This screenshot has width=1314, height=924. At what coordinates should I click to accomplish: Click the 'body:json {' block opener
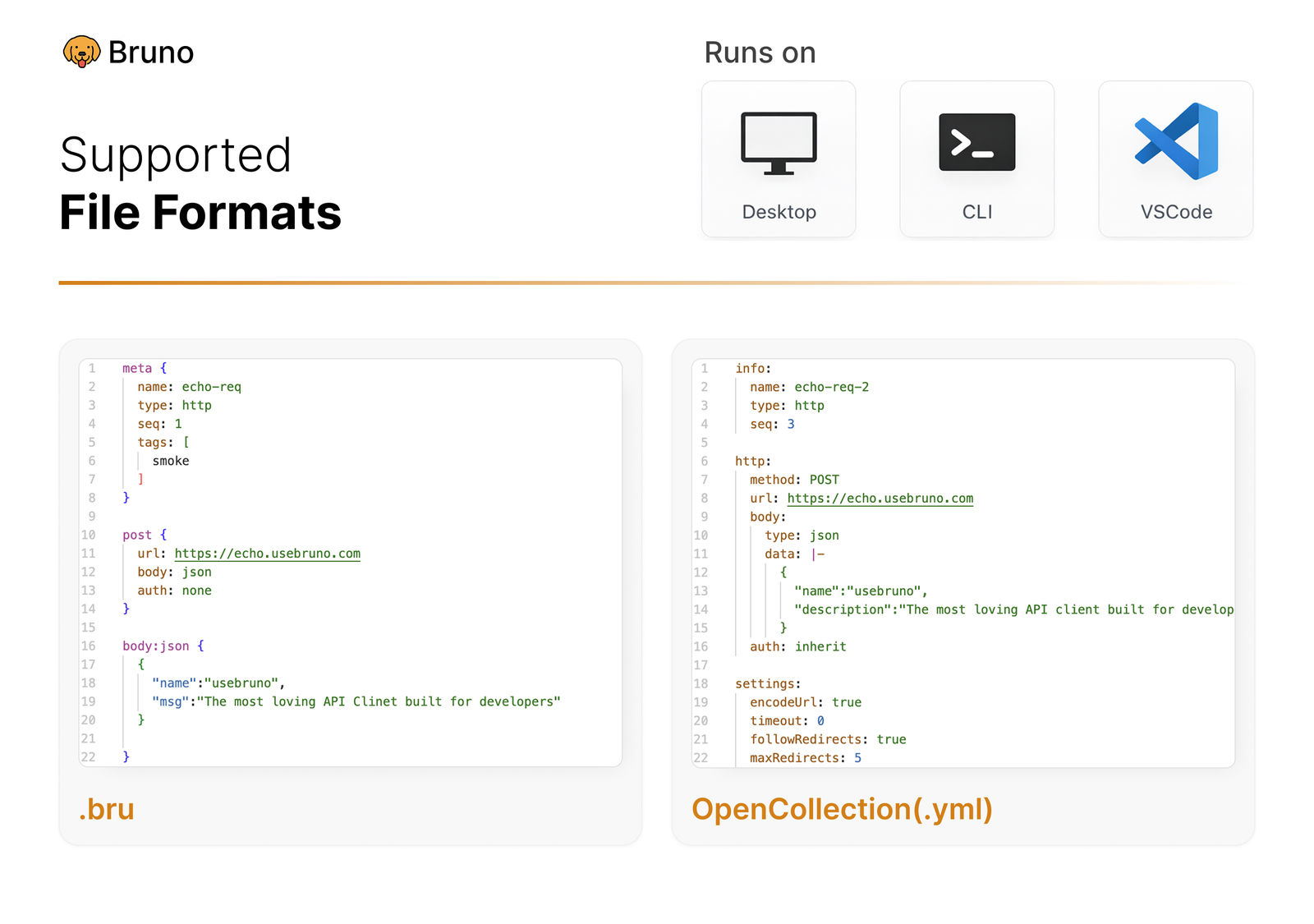point(163,646)
